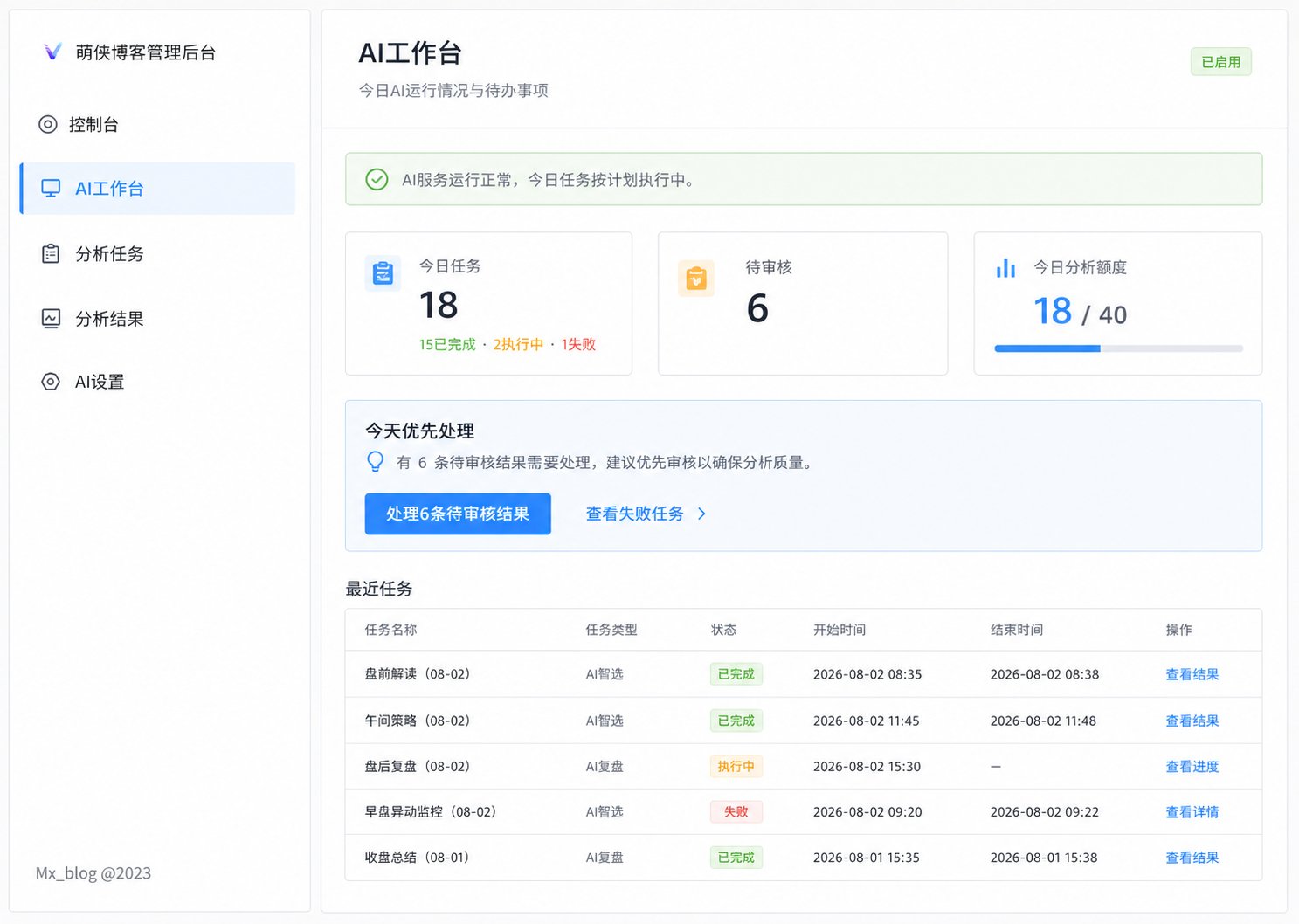The image size is (1299, 924).
Task: Click the lightbulb tip icon under 今天优先处理
Action: [375, 461]
